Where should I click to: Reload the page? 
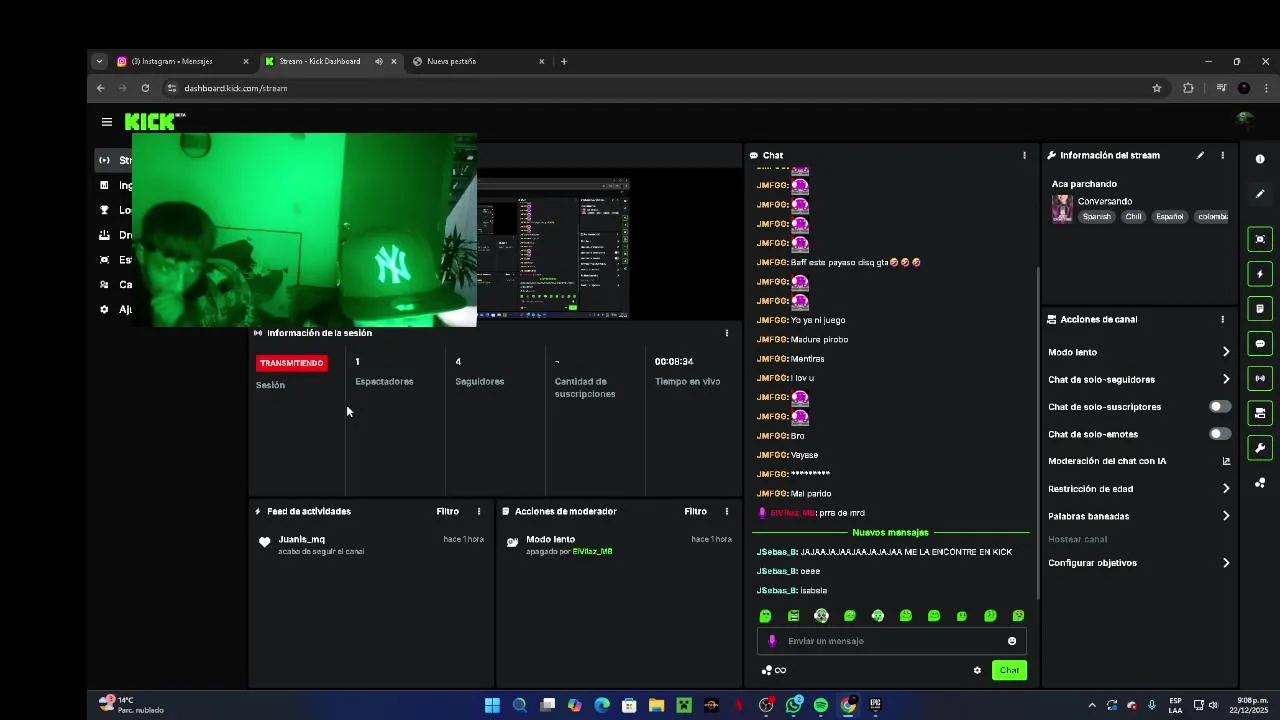(x=145, y=88)
